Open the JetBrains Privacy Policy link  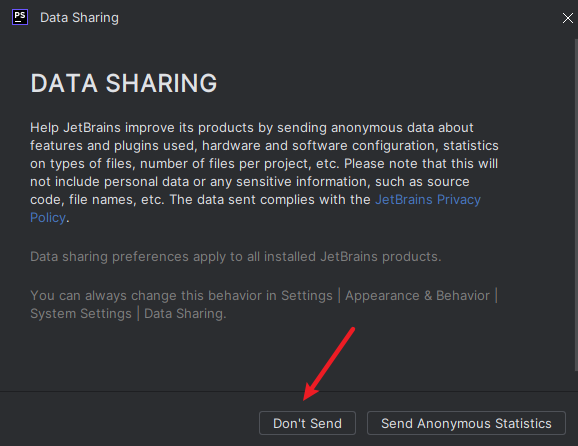pyautogui.click(x=428, y=200)
